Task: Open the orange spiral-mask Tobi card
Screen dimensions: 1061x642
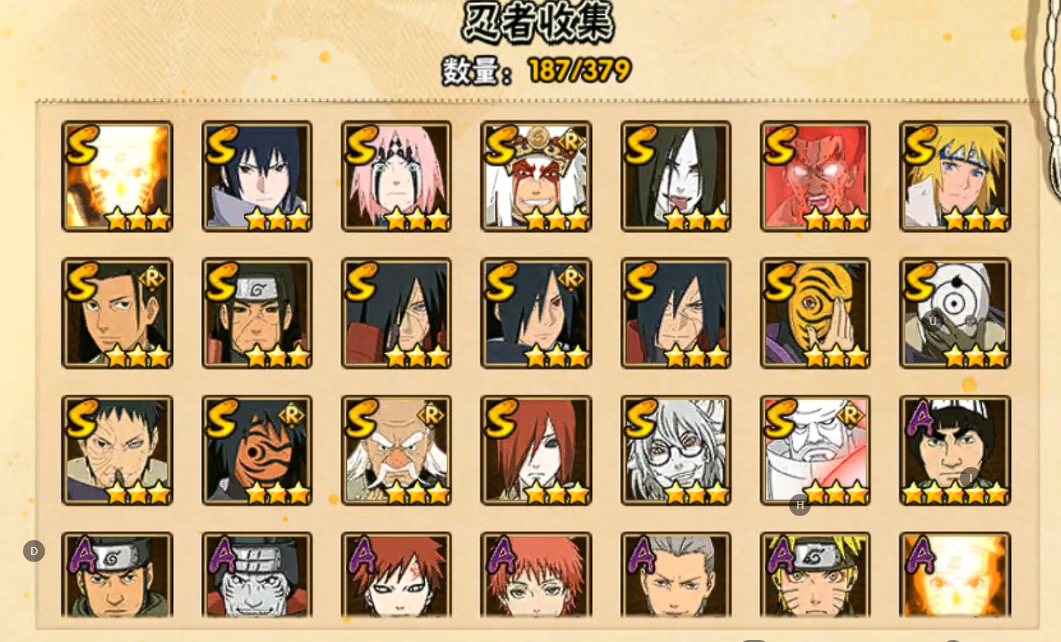Action: click(x=256, y=451)
